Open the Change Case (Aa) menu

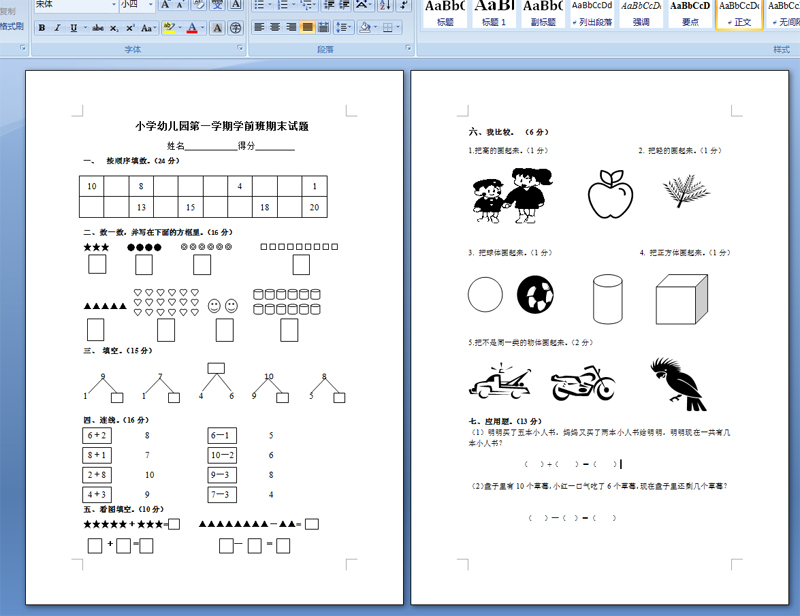click(147, 28)
